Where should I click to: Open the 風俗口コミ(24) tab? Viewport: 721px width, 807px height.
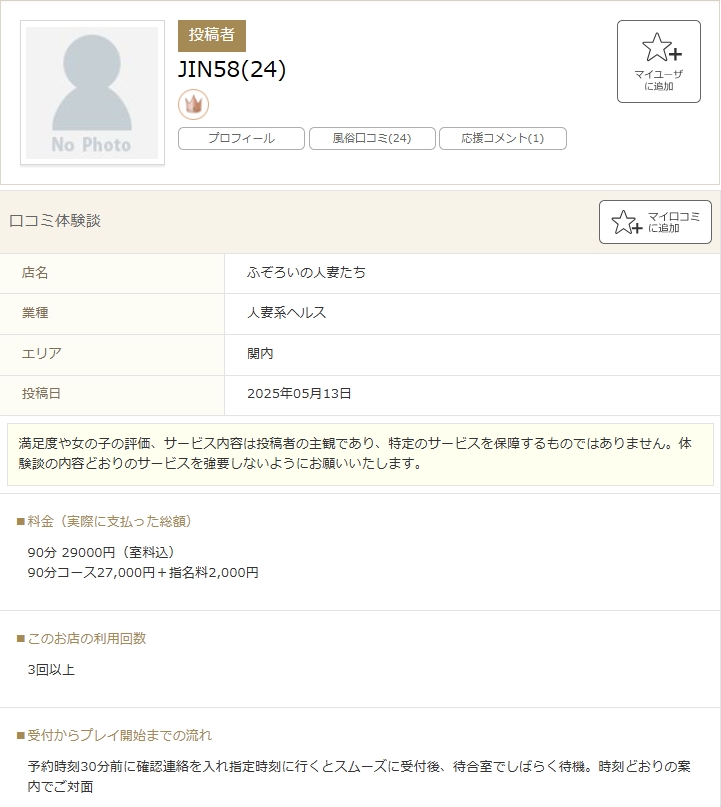372,138
